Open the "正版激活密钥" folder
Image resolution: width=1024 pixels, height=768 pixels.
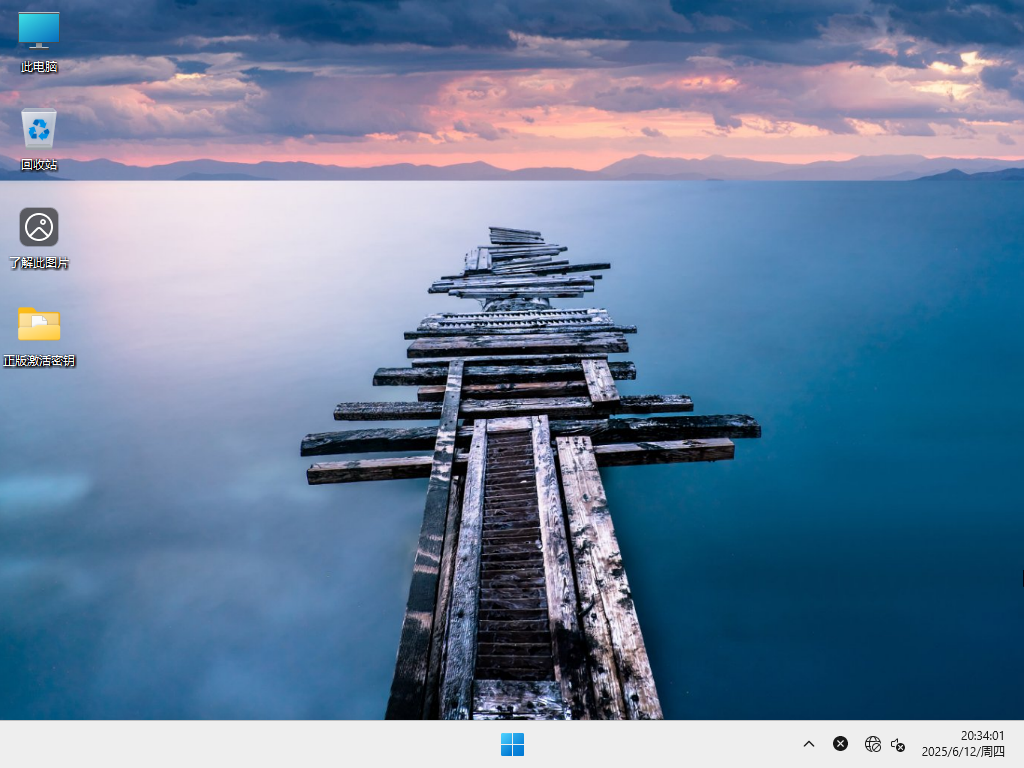click(39, 324)
